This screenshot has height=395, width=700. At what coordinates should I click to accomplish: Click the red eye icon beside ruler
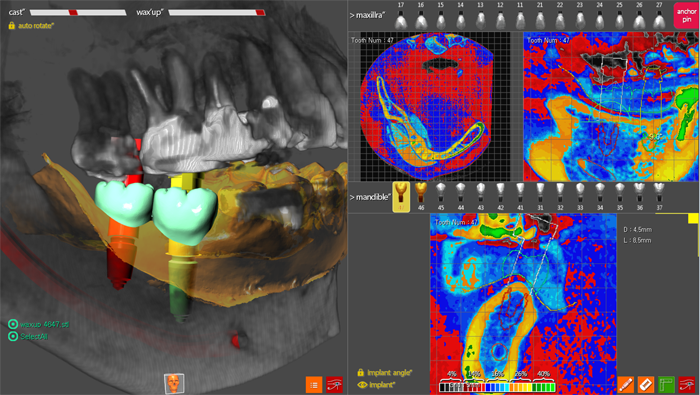pos(687,385)
